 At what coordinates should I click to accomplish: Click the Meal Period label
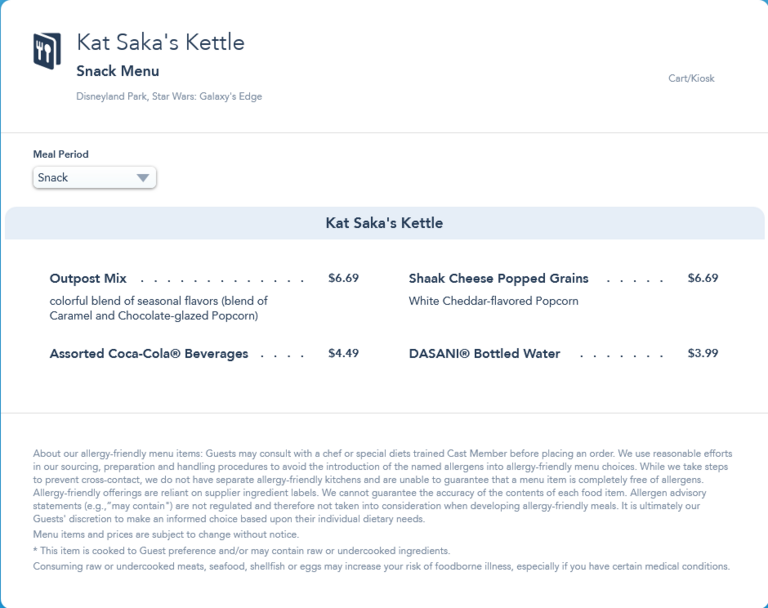click(60, 154)
